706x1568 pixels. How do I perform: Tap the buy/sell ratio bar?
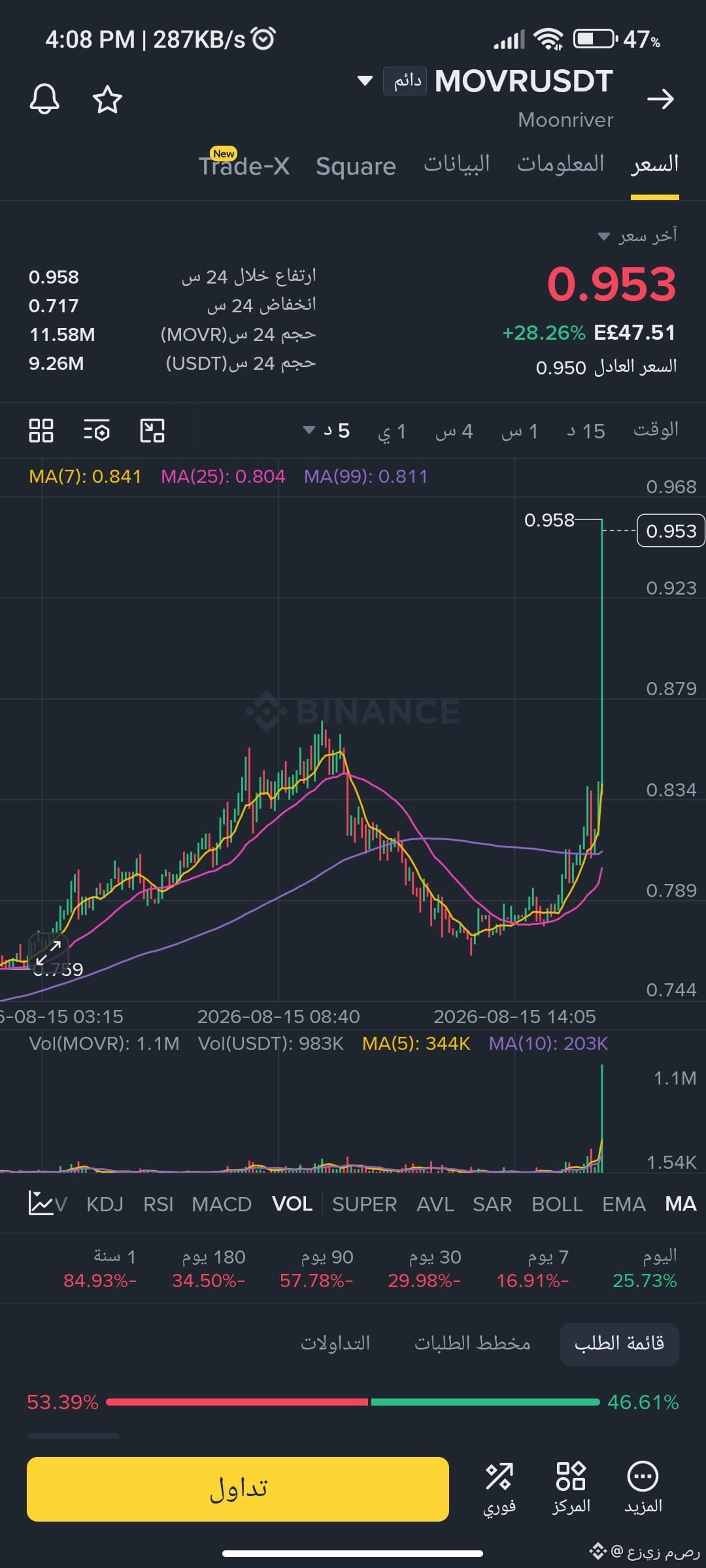[353, 1402]
